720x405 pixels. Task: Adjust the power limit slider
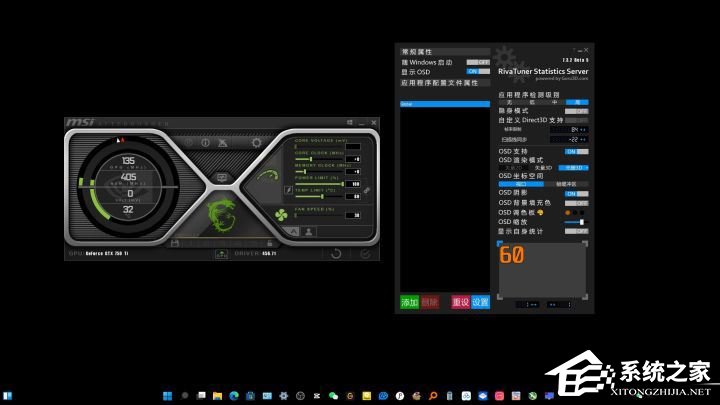coord(319,184)
